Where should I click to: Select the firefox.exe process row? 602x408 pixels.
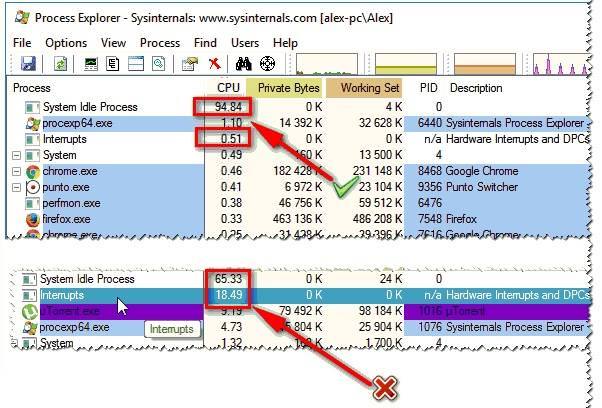coord(299,220)
